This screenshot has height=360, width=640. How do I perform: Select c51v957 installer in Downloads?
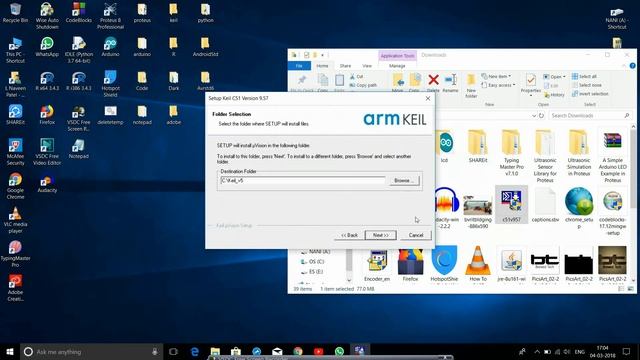511,204
